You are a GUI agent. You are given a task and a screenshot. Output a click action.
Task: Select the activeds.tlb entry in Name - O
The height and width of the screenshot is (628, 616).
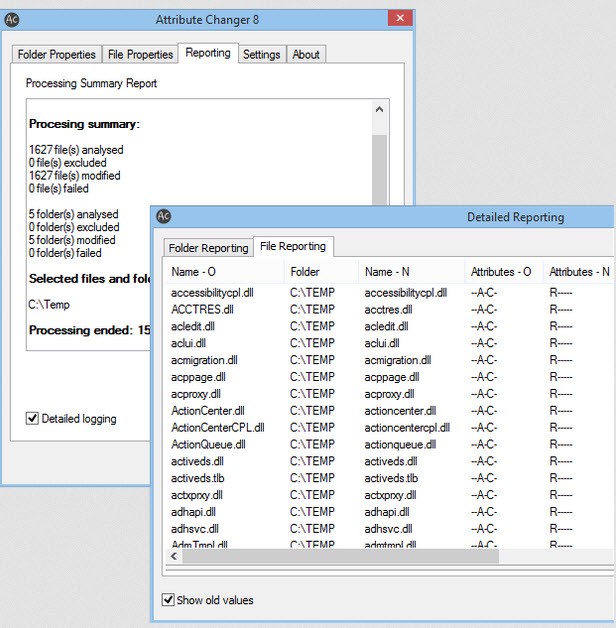[197, 478]
